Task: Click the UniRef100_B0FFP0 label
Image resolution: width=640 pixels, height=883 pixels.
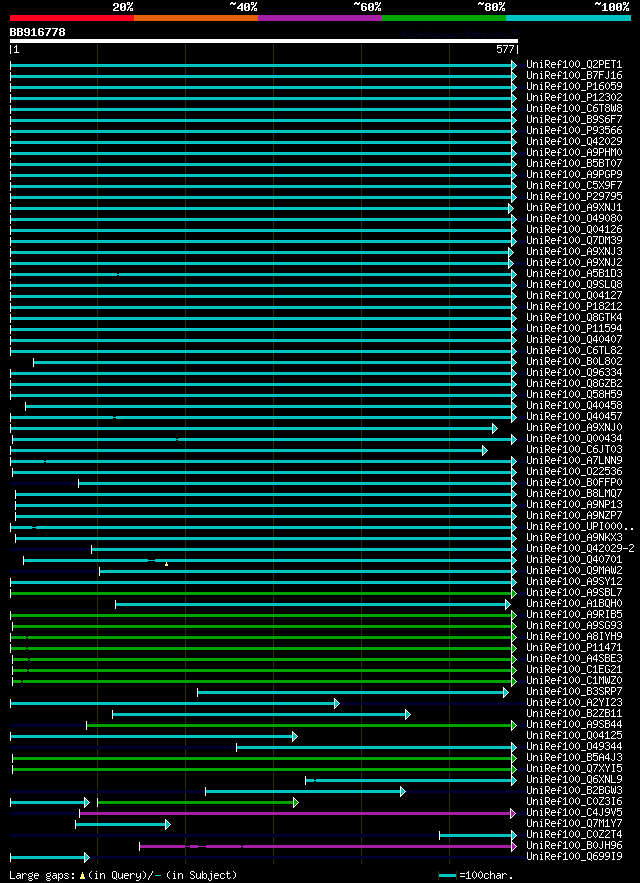Action: tap(574, 483)
